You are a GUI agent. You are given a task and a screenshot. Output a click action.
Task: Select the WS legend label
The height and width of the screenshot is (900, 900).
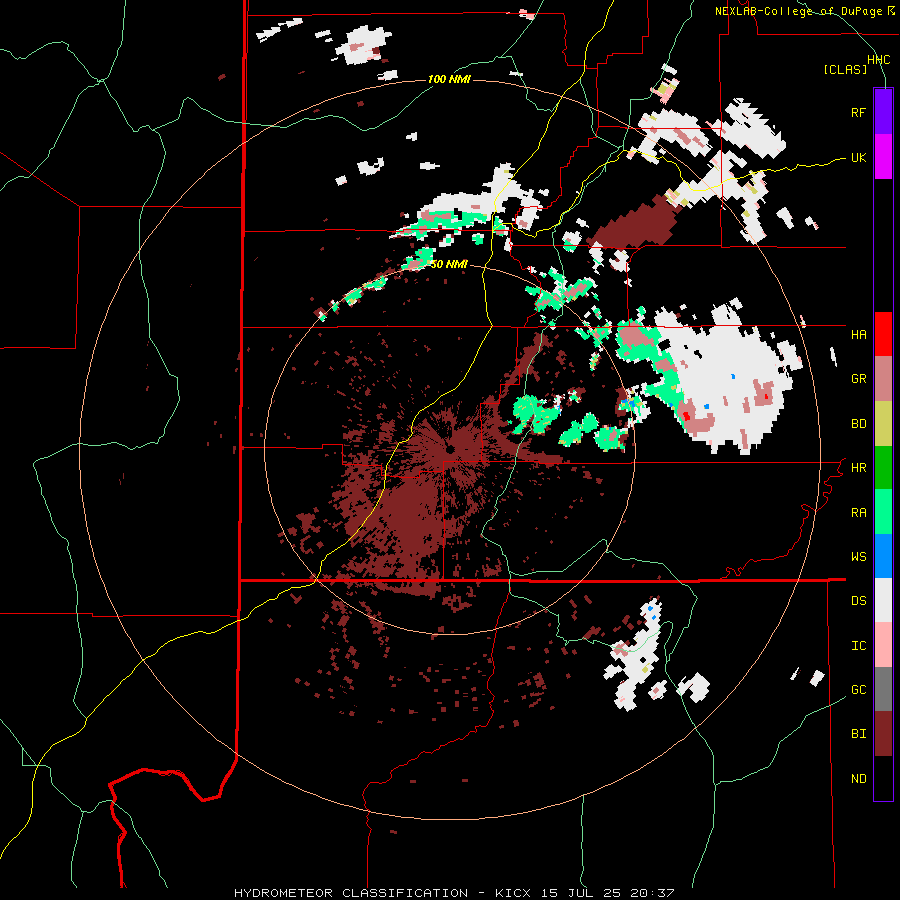pos(858,557)
